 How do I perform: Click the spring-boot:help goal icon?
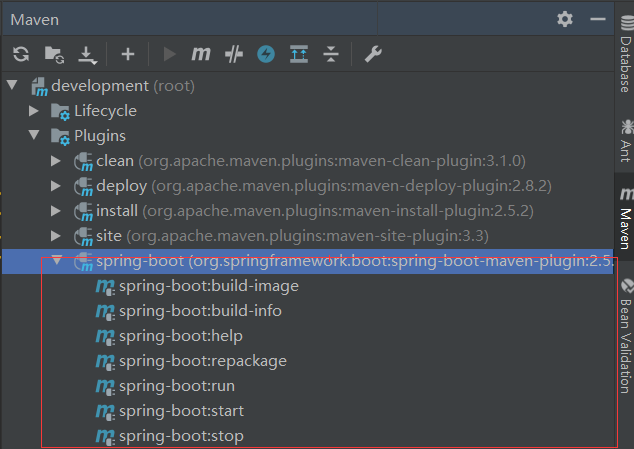point(105,337)
